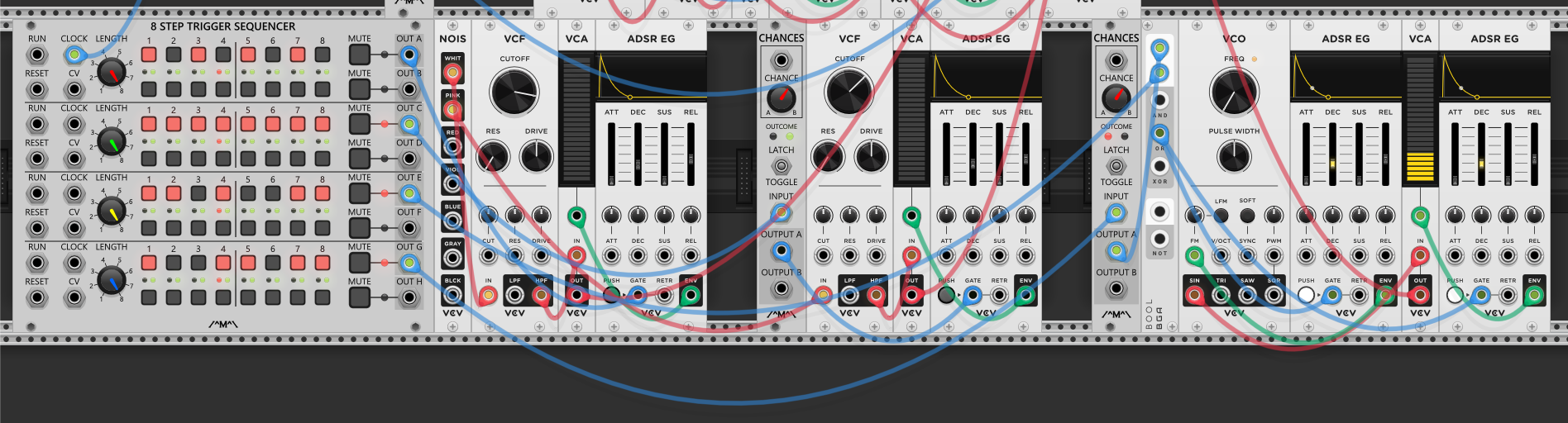Click the OUT D output jack
Image resolution: width=1568 pixels, height=423 pixels.
409,159
